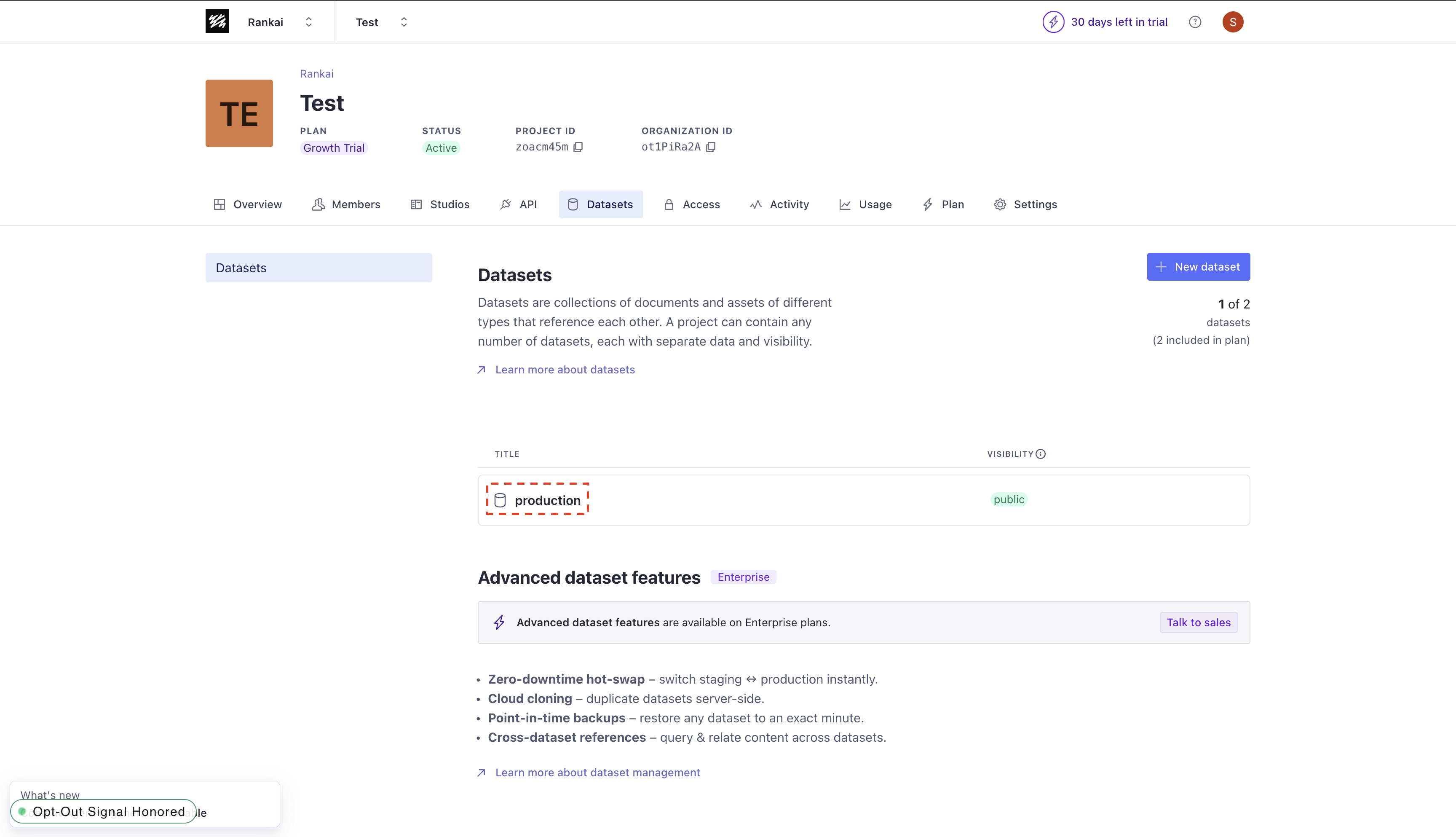1456x837 pixels.
Task: Go to the API tab
Action: (x=518, y=205)
